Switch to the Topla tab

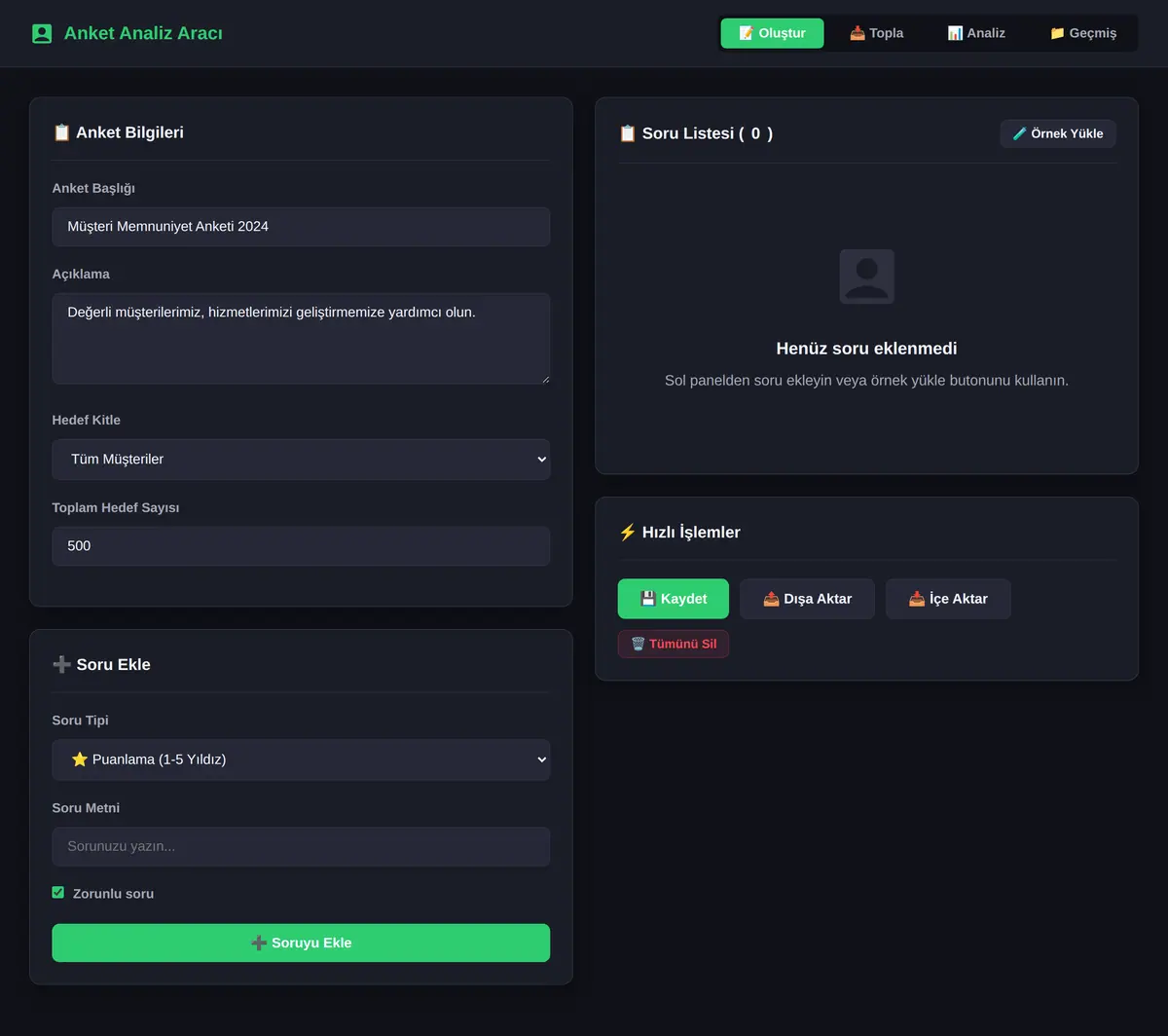click(x=877, y=33)
